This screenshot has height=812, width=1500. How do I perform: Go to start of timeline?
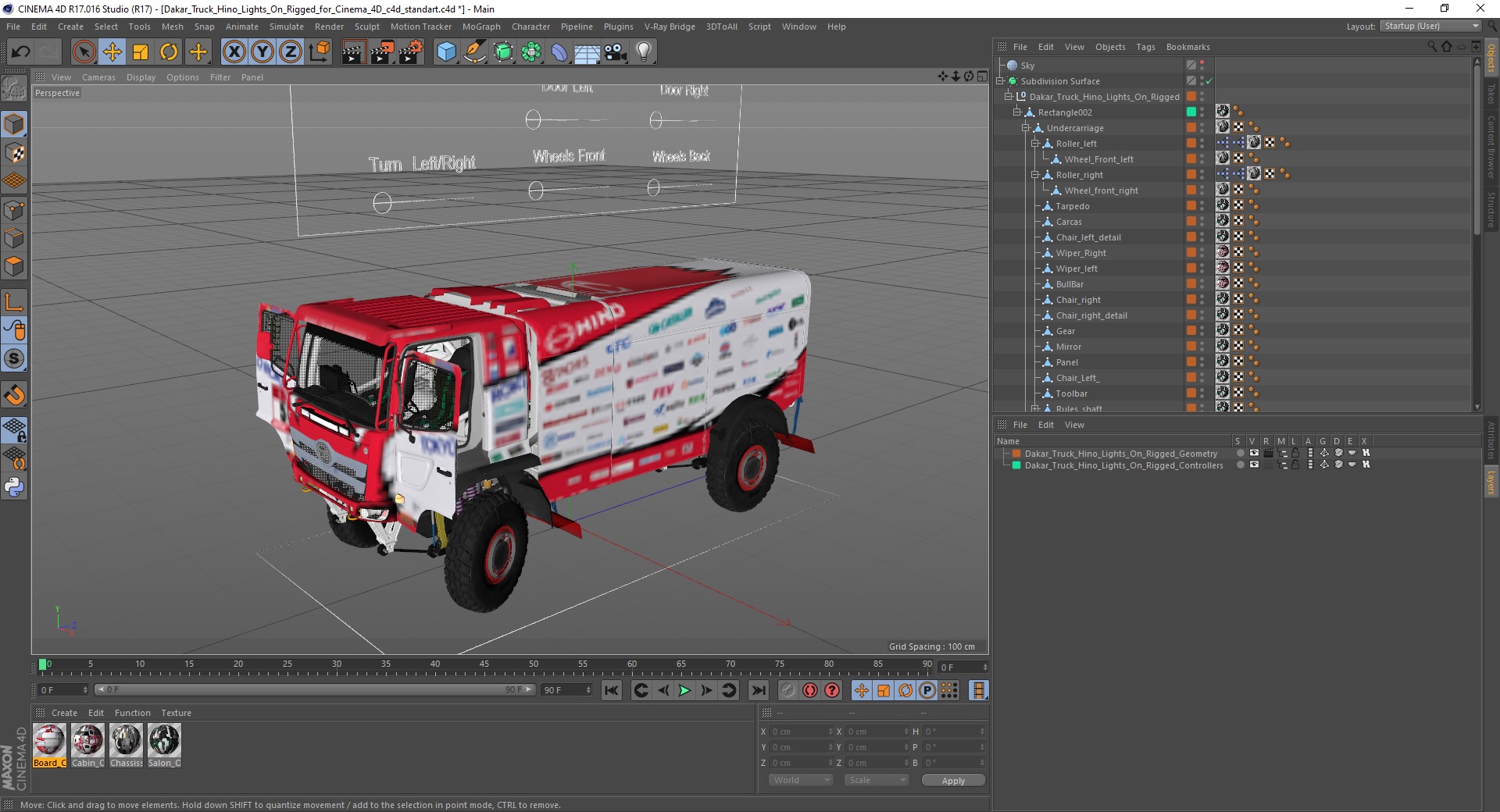pyautogui.click(x=612, y=690)
